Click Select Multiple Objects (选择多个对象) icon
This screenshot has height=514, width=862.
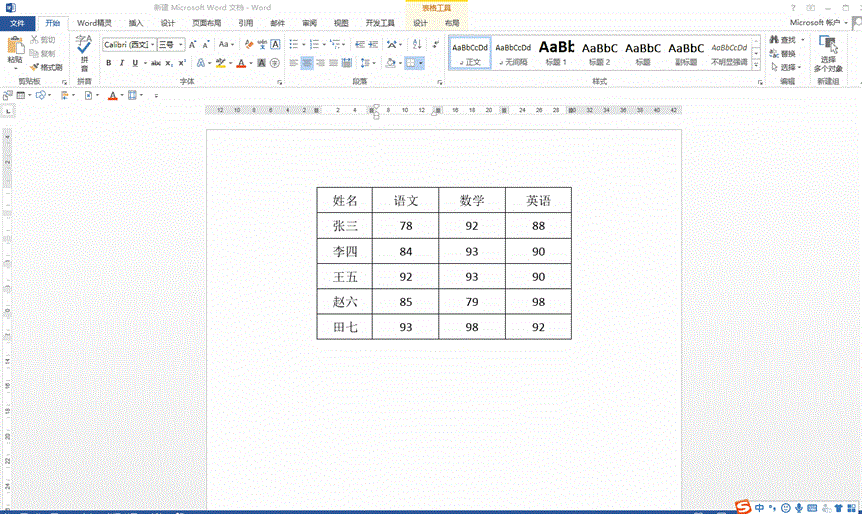pos(828,52)
